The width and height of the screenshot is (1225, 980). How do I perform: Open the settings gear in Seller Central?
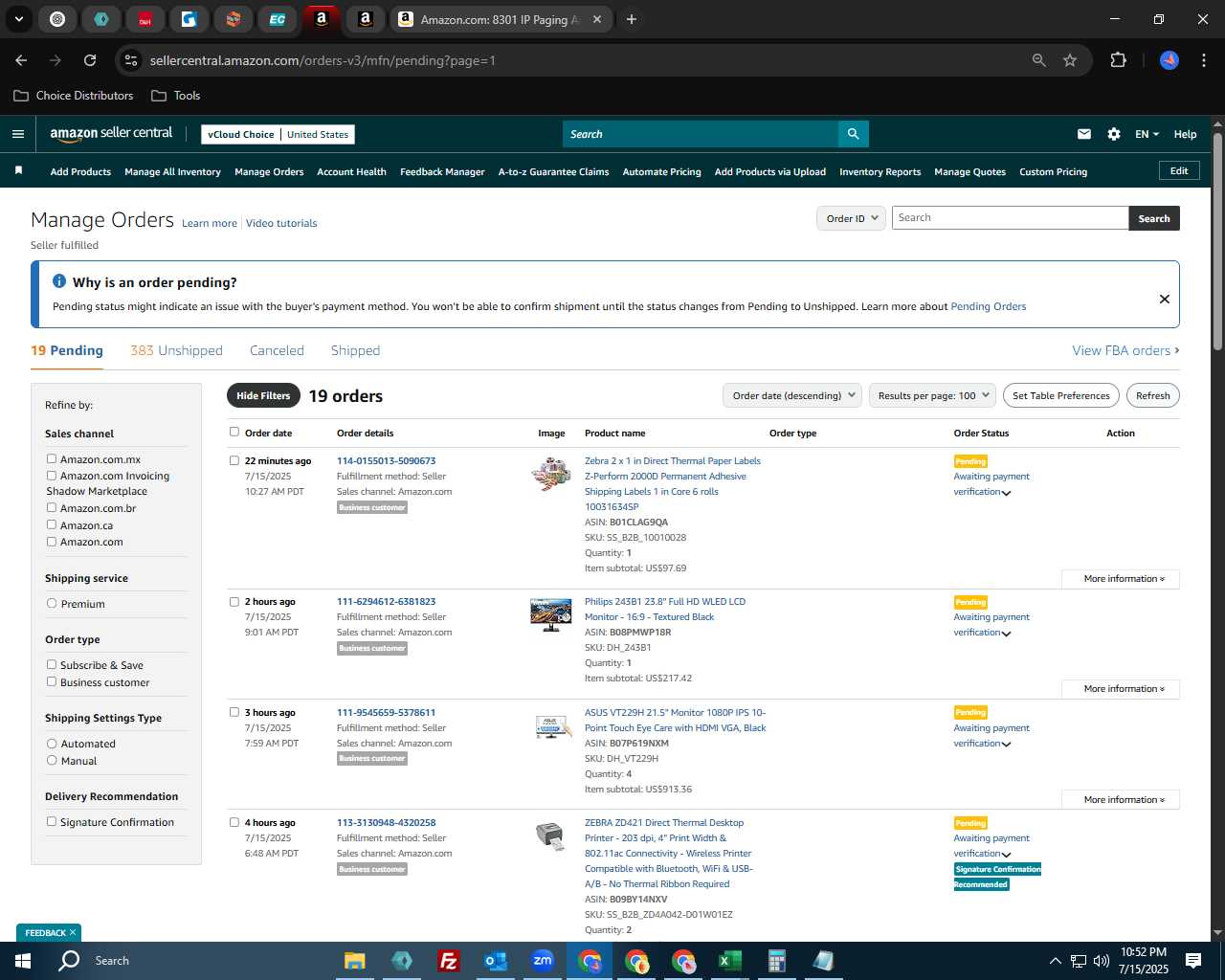point(1114,134)
